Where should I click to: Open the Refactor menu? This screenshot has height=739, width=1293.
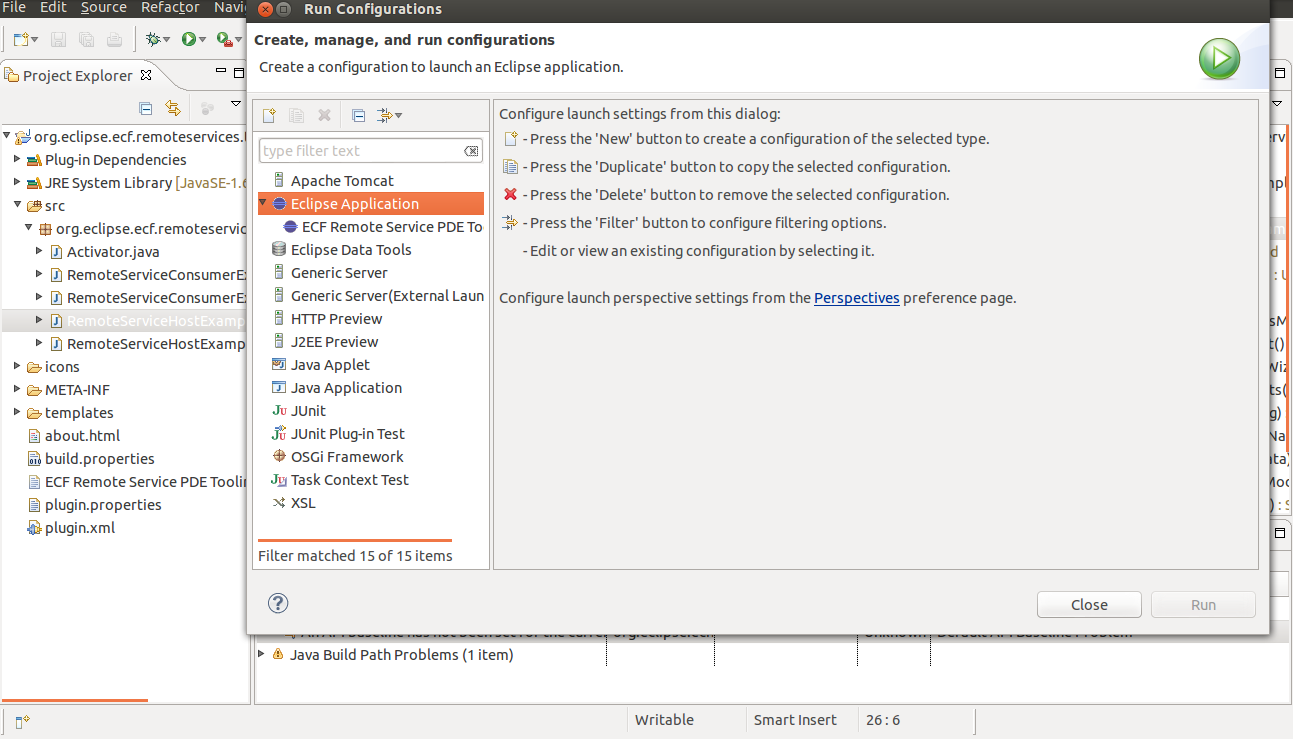pos(170,7)
